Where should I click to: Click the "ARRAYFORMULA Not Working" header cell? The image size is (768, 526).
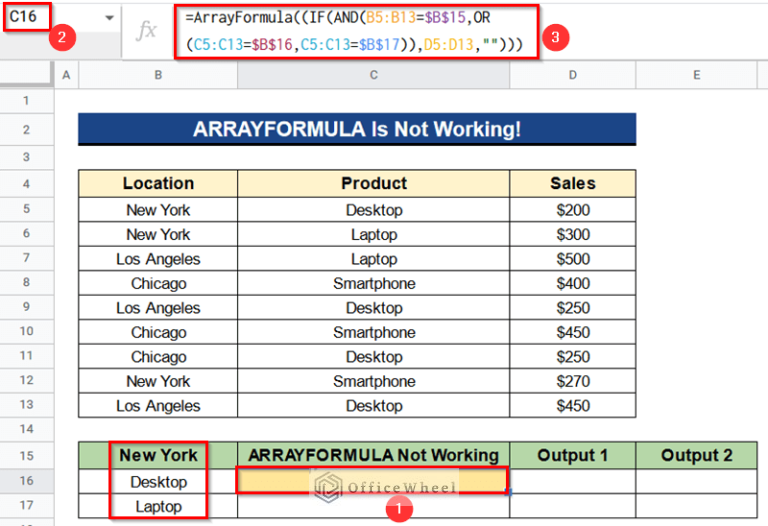pyautogui.click(x=373, y=455)
